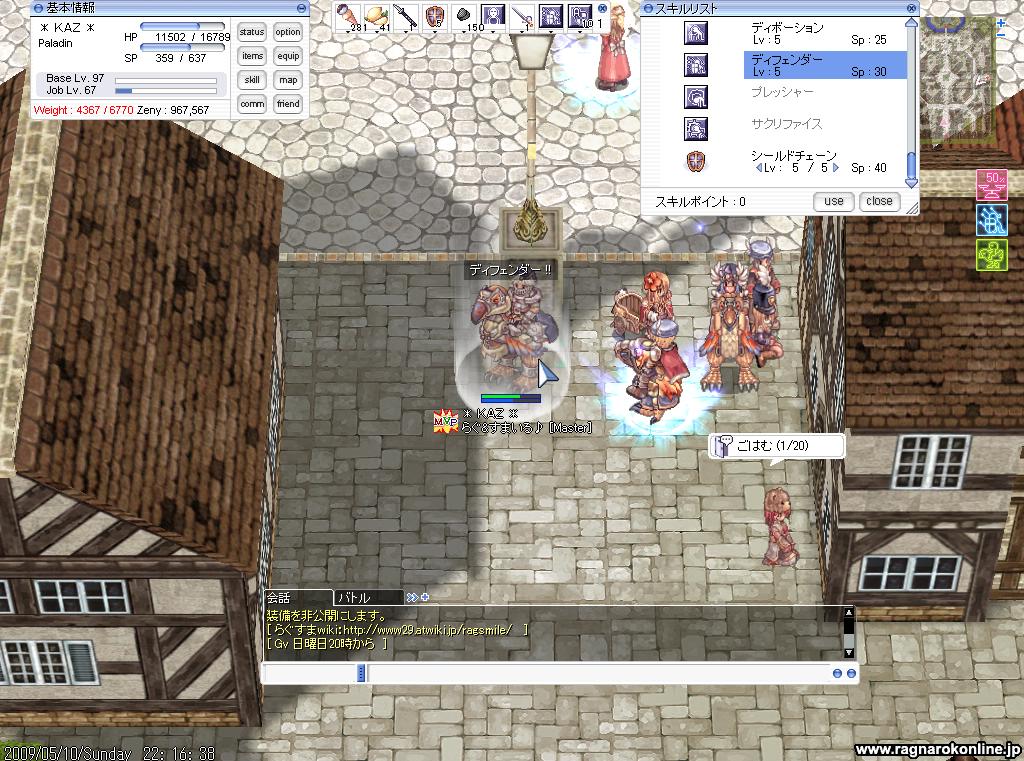Equip the silver sword in hotbar
This screenshot has width=1024, height=761.
(x=521, y=16)
